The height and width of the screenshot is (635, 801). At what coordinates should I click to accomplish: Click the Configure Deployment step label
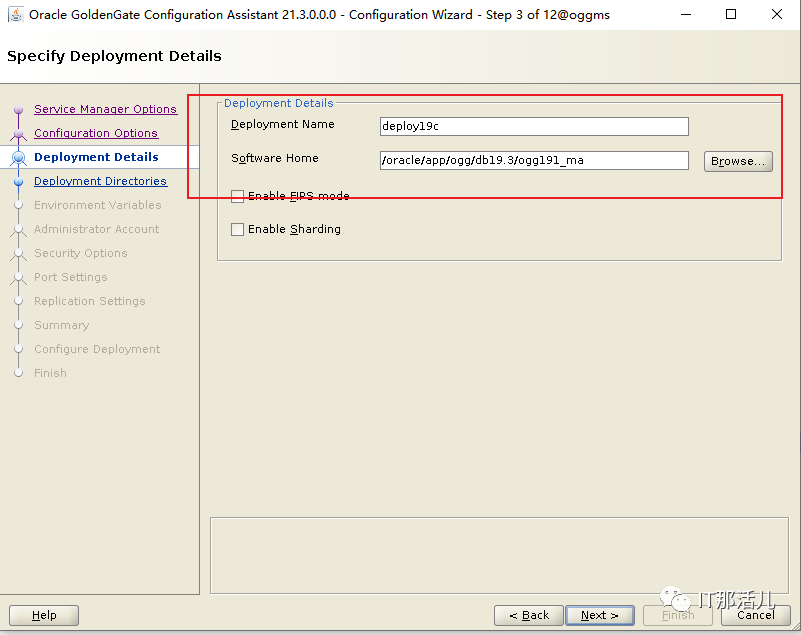click(x=97, y=349)
